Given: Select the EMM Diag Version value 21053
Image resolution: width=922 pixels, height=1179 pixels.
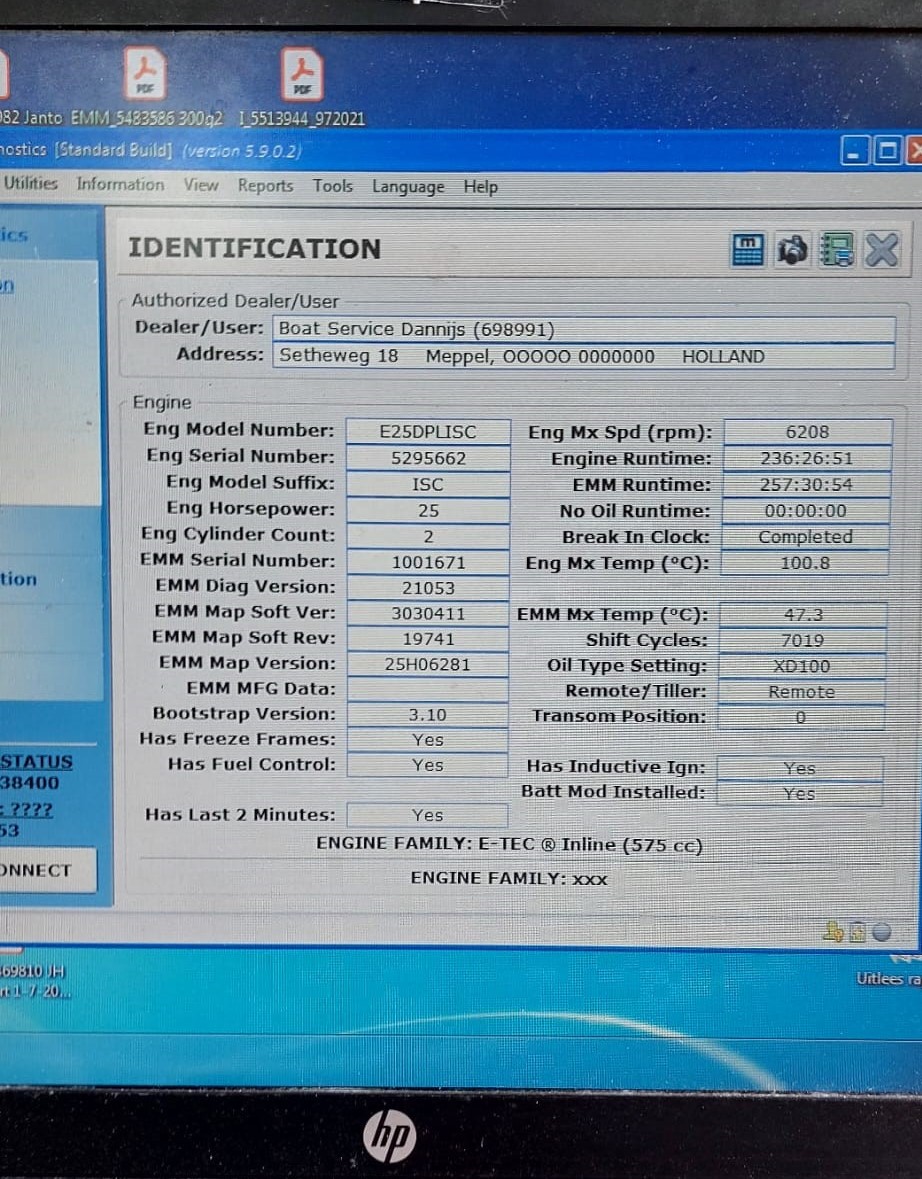Looking at the screenshot, I should 428,588.
